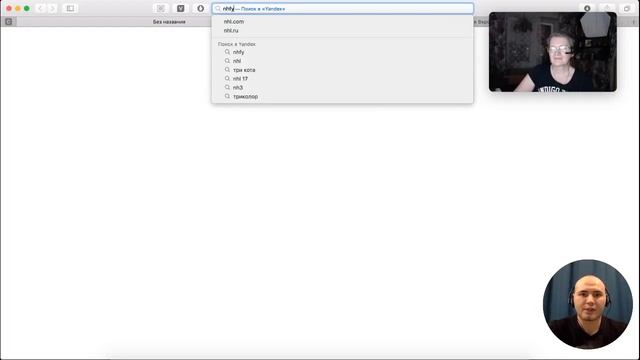Image resolution: width=640 pixels, height=360 pixels.
Task: Open the downloads icon in the toolbar
Action: pyautogui.click(x=587, y=8)
